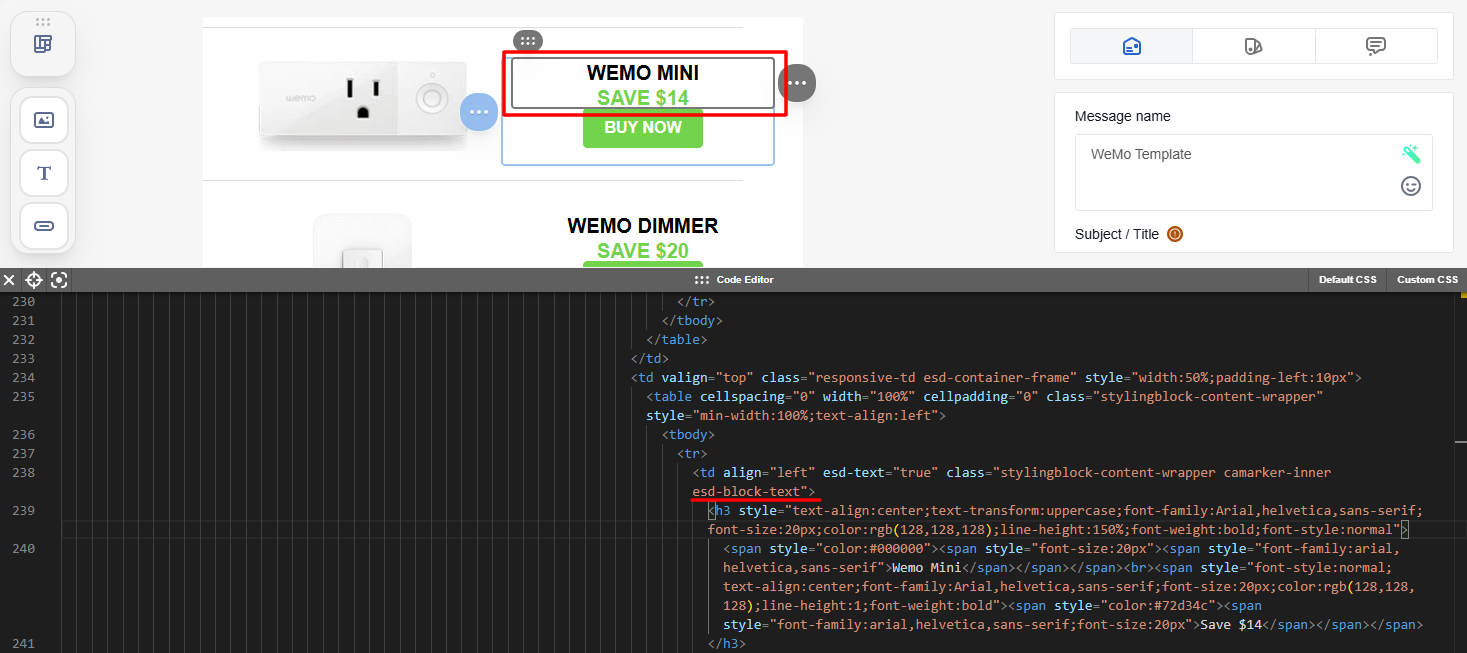Open the emoji picker smiley icon

[x=1411, y=186]
